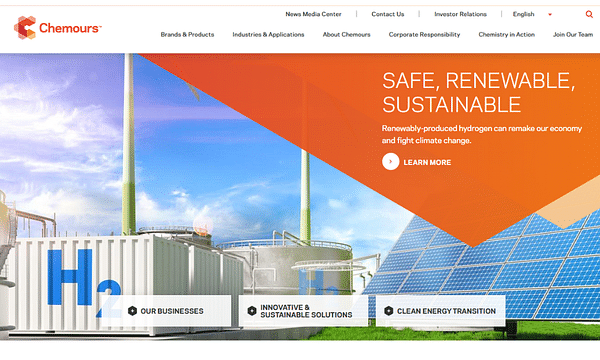Viewport: 600px width, 360px height.
Task: Click hexagon icon beside Our Businesses
Action: (x=132, y=311)
